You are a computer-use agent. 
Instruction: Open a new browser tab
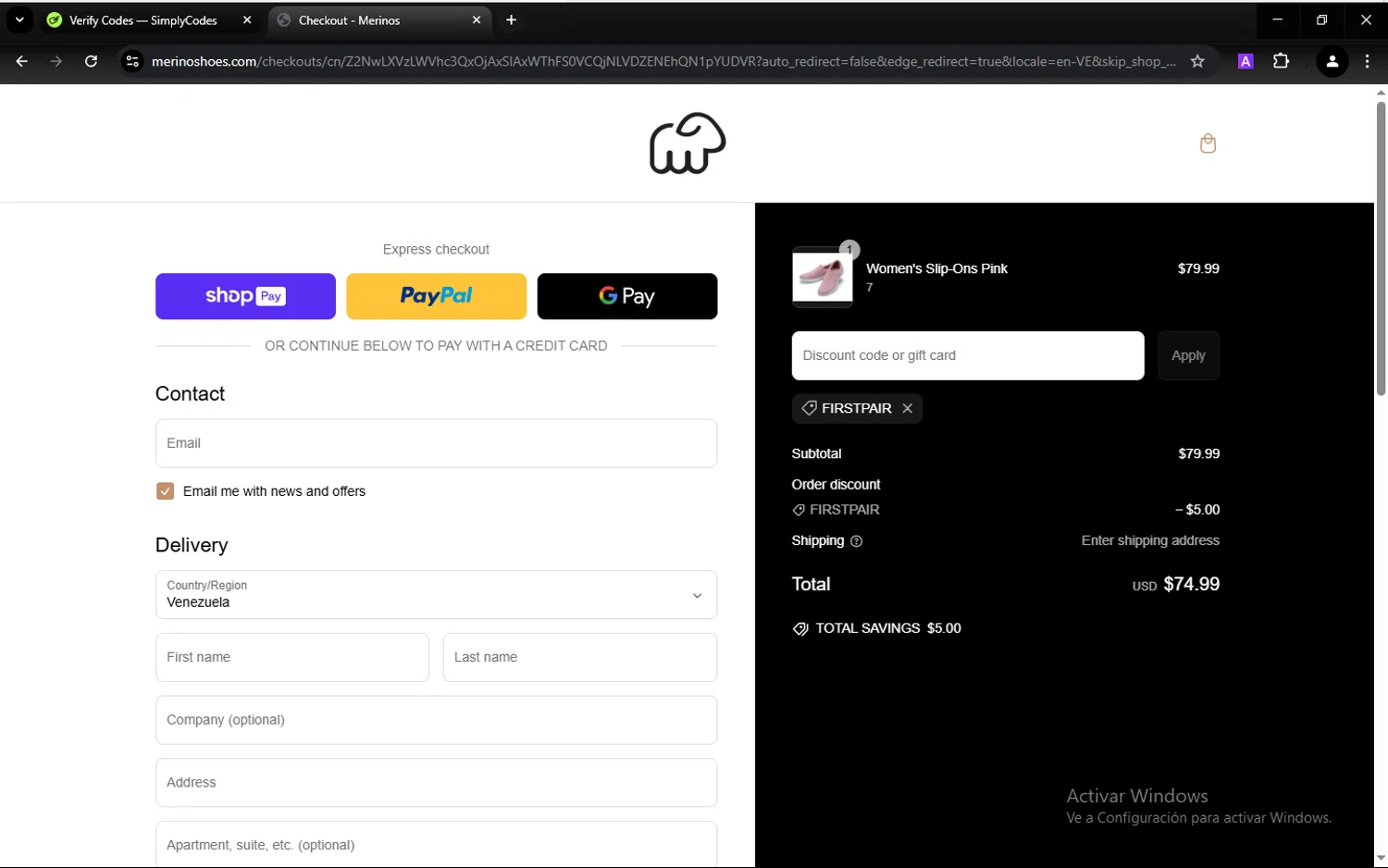(511, 19)
